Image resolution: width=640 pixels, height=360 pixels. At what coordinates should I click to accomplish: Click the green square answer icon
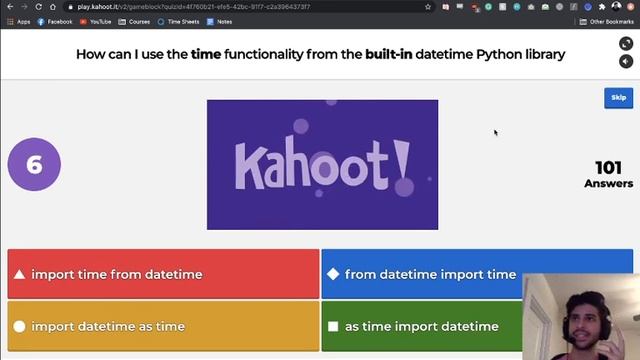coord(333,327)
